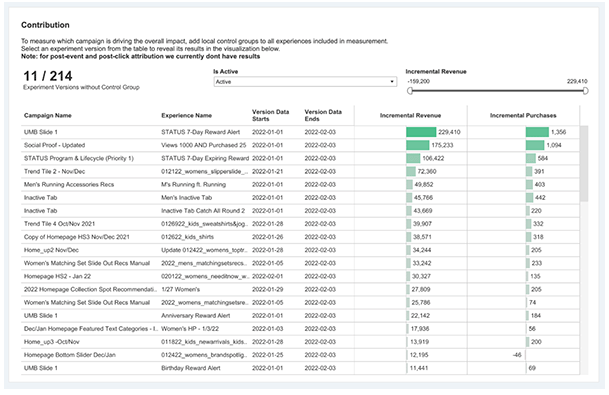This screenshot has width=609, height=395.
Task: Click M's Running ft. Running experience cell
Action: click(x=193, y=184)
